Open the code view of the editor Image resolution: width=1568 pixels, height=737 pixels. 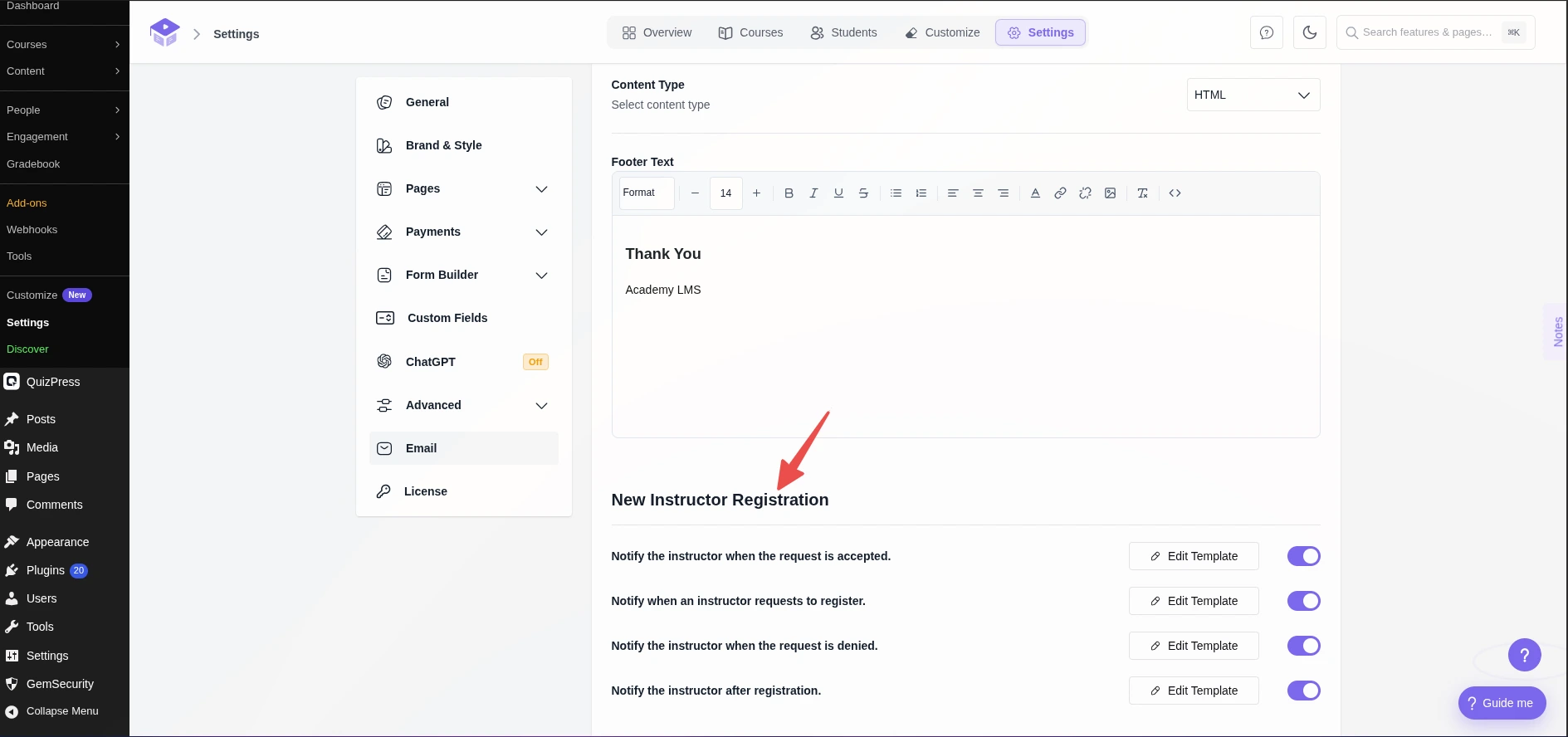[x=1175, y=193]
